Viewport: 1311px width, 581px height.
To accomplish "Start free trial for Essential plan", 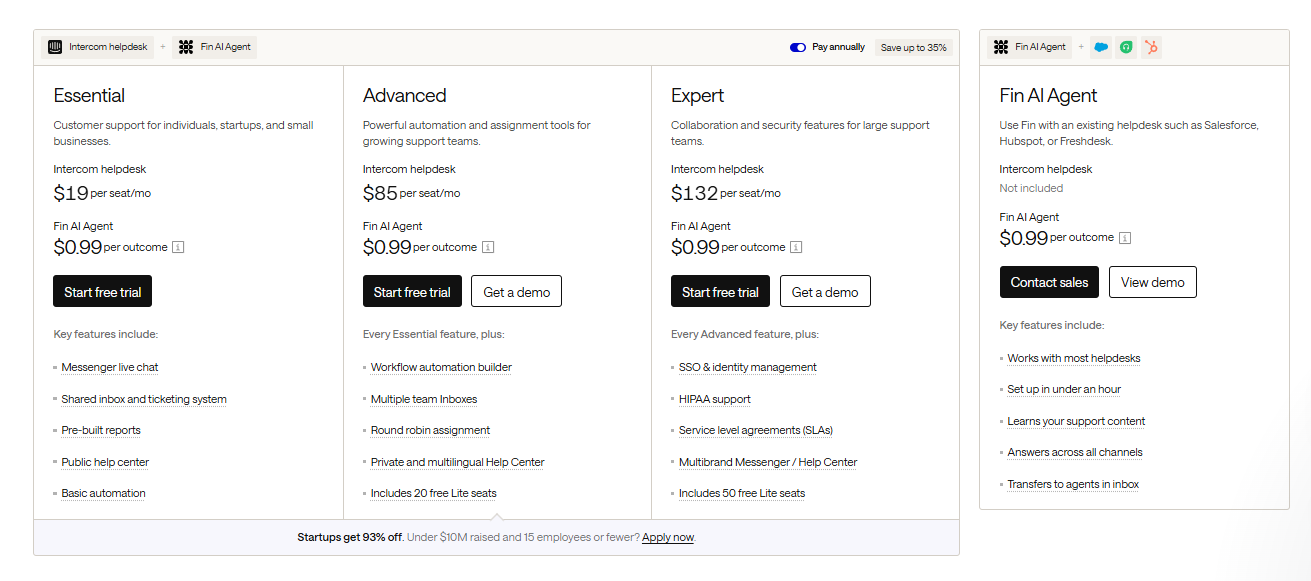I will 102,292.
